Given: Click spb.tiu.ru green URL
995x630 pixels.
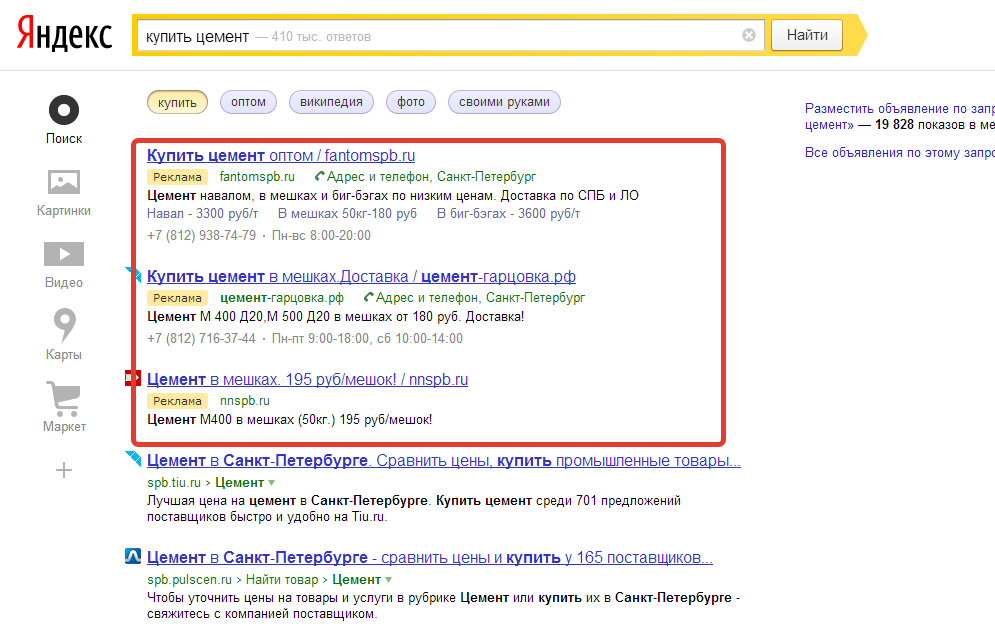Looking at the screenshot, I should click(174, 483).
